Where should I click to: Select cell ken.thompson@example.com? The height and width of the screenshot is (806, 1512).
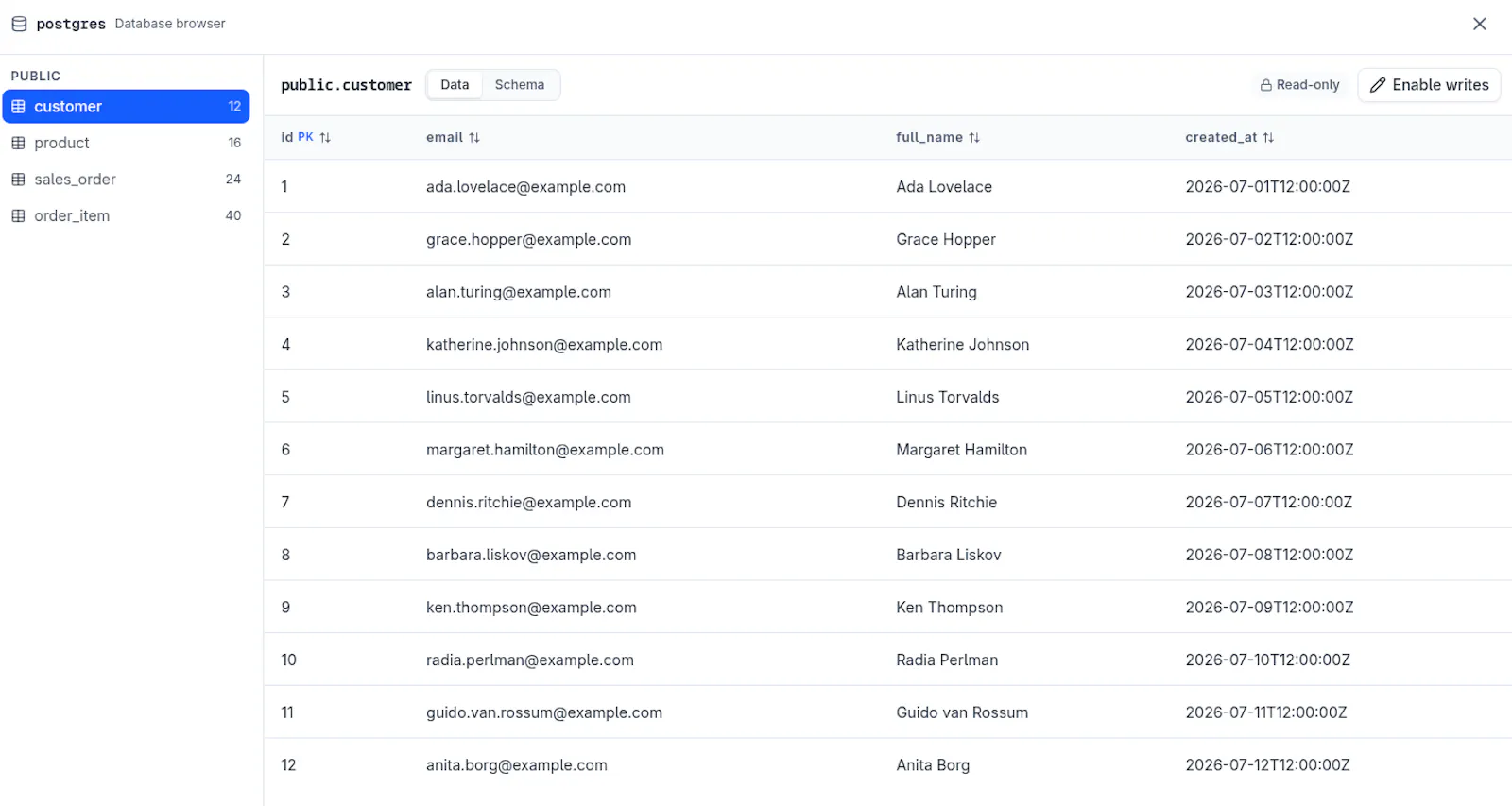tap(531, 608)
